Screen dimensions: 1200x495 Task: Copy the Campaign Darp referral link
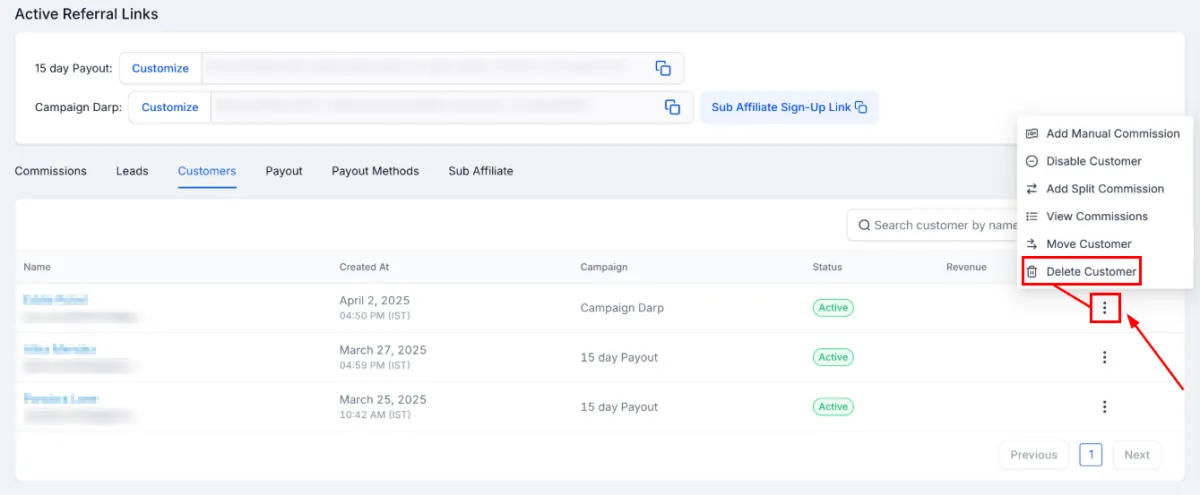[x=672, y=107]
